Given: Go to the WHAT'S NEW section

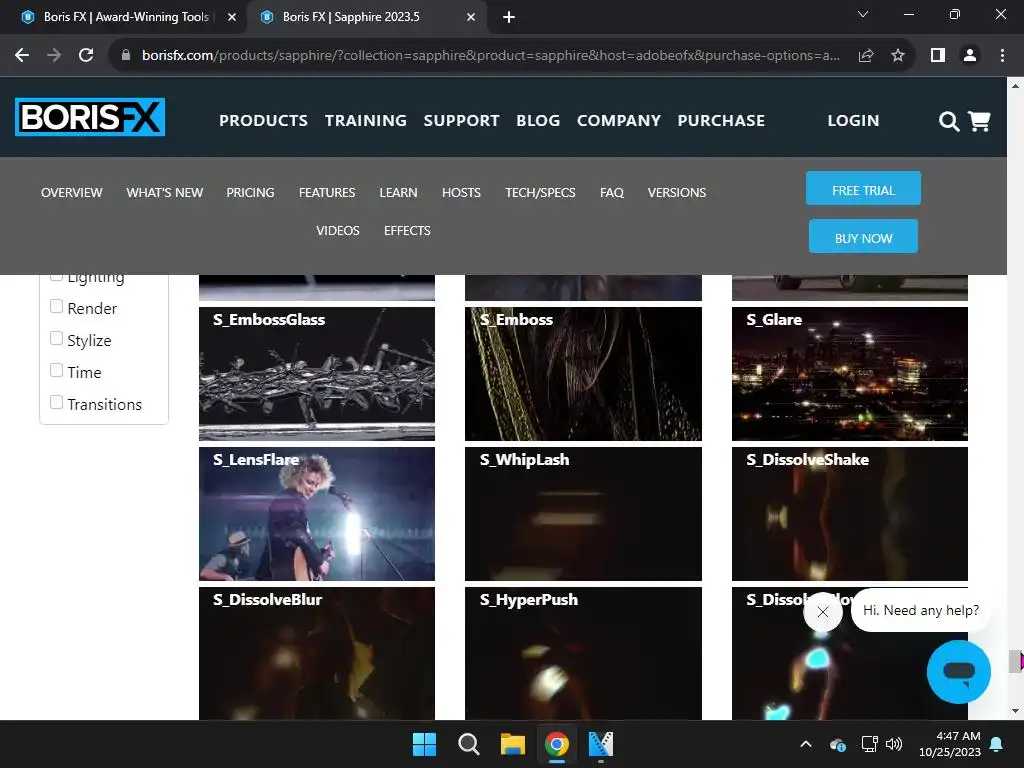Looking at the screenshot, I should [165, 193].
